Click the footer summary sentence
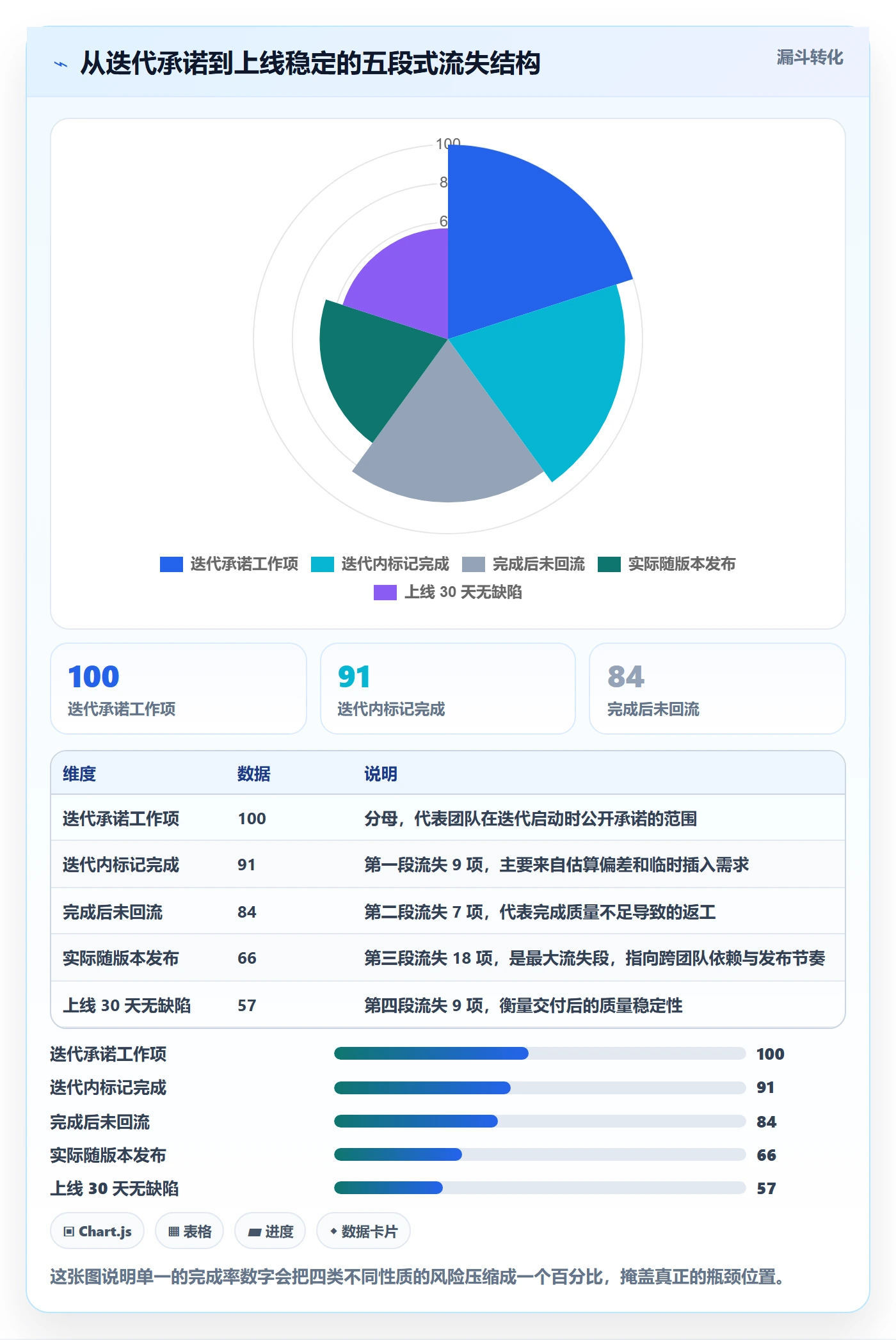Image resolution: width=896 pixels, height=1340 pixels. (417, 1277)
